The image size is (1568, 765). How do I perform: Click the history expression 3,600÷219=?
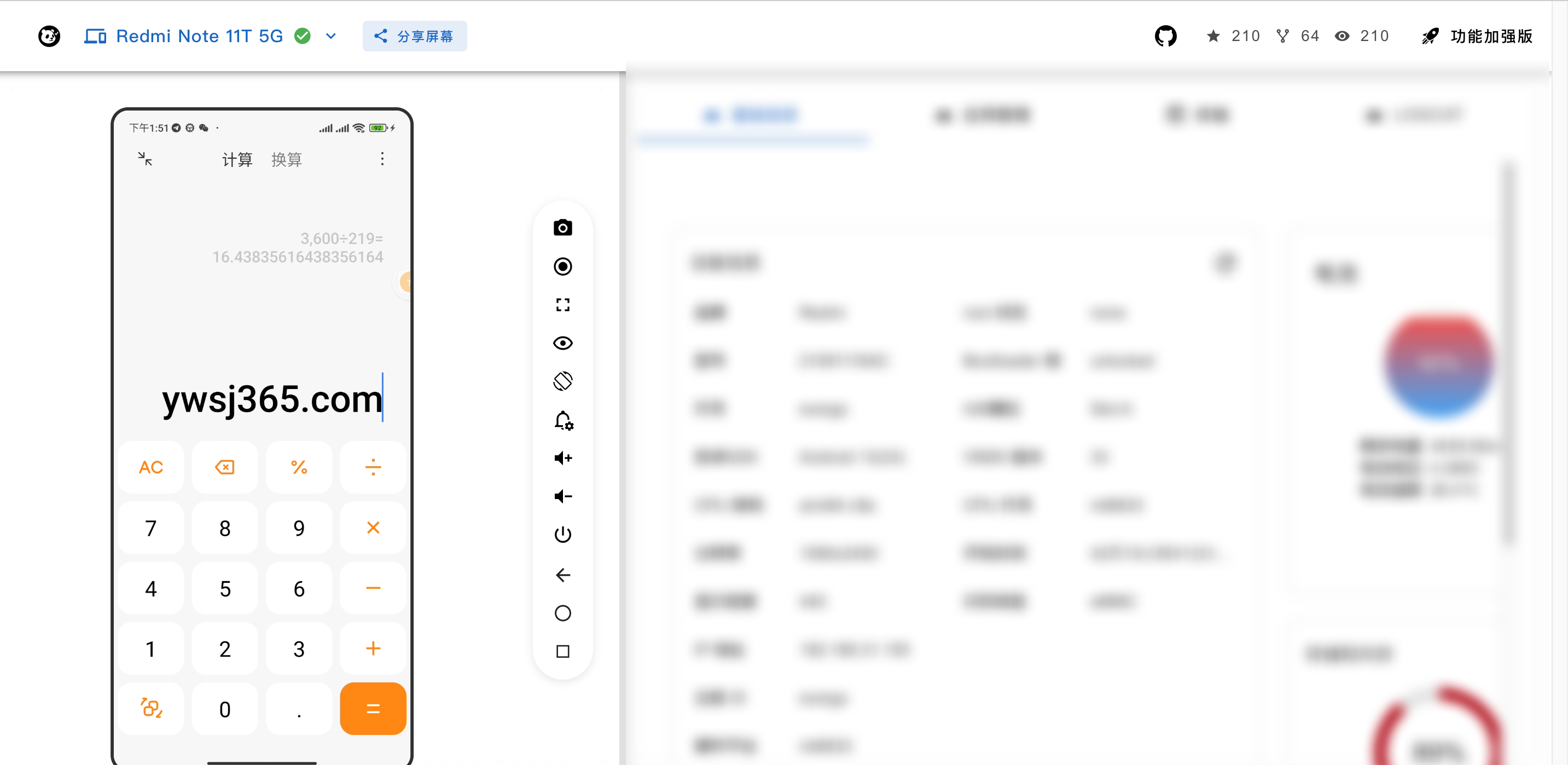(341, 238)
